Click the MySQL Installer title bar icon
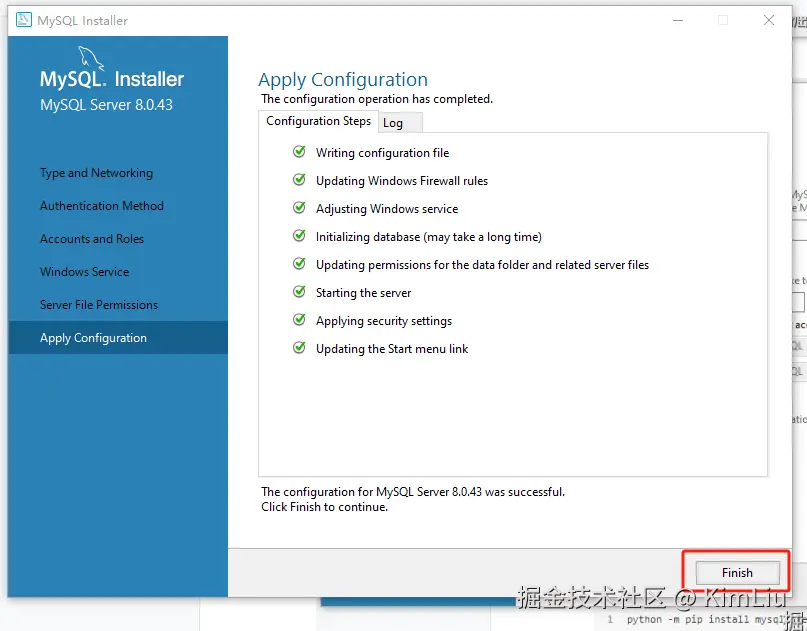This screenshot has height=631, width=807. click(x=24, y=20)
